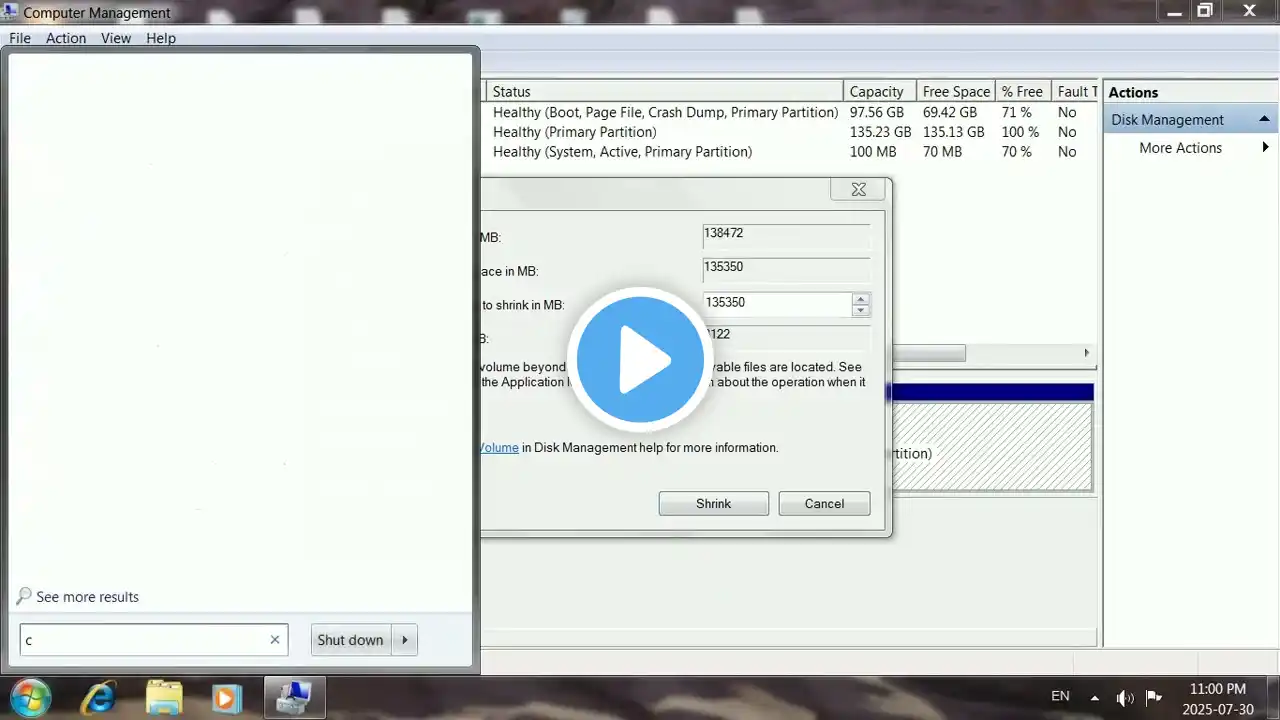
Task: Open More Actions in Actions pane
Action: click(1180, 148)
